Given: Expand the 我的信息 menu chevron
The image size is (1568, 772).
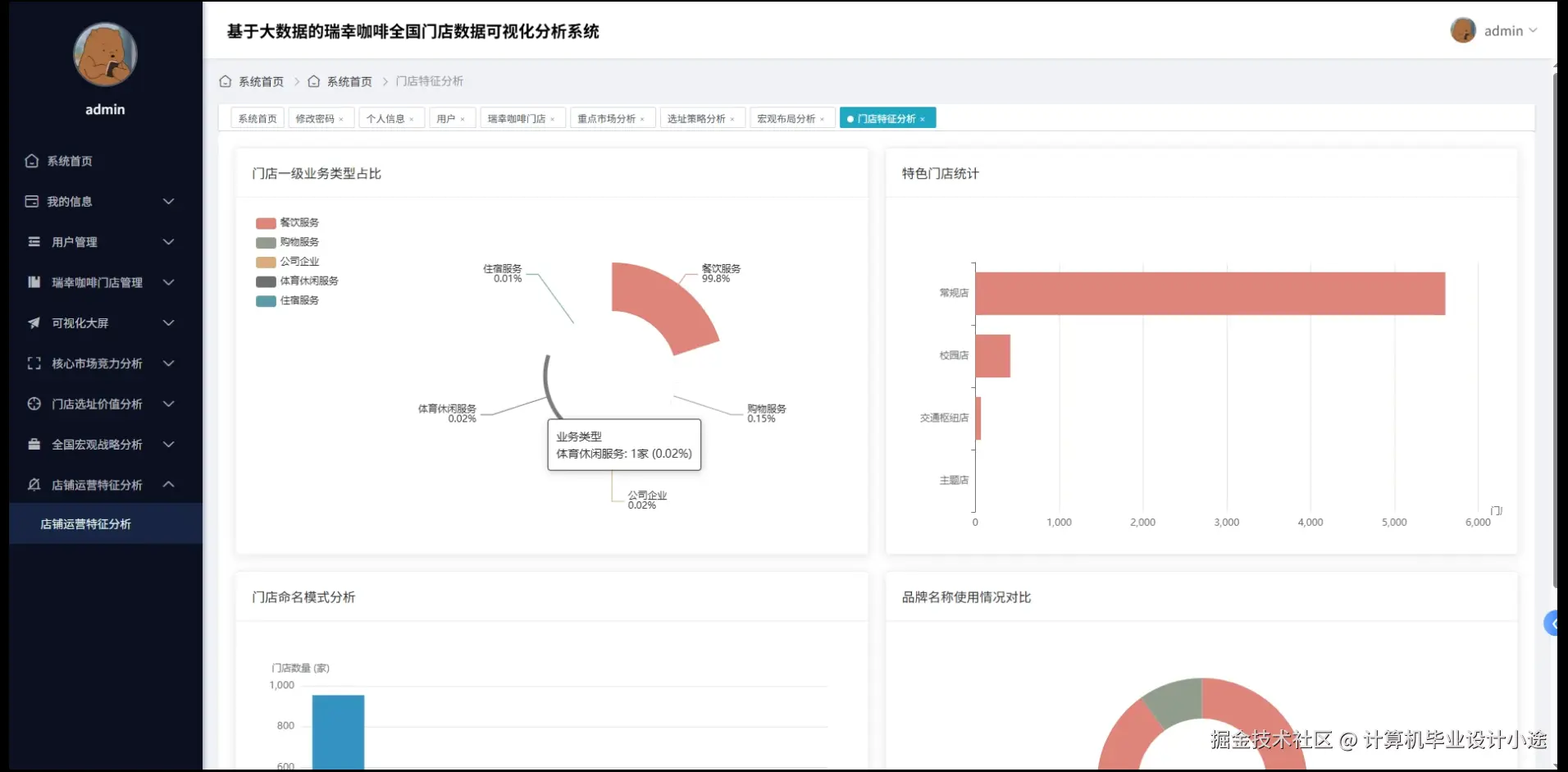Looking at the screenshot, I should click(x=168, y=201).
